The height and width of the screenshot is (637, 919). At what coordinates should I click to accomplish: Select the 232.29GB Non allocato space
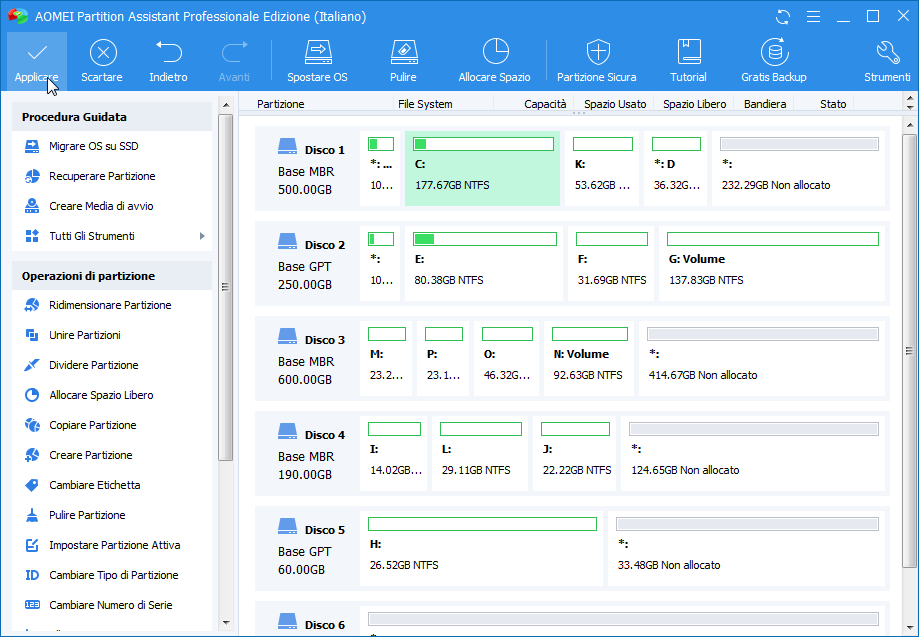798,169
